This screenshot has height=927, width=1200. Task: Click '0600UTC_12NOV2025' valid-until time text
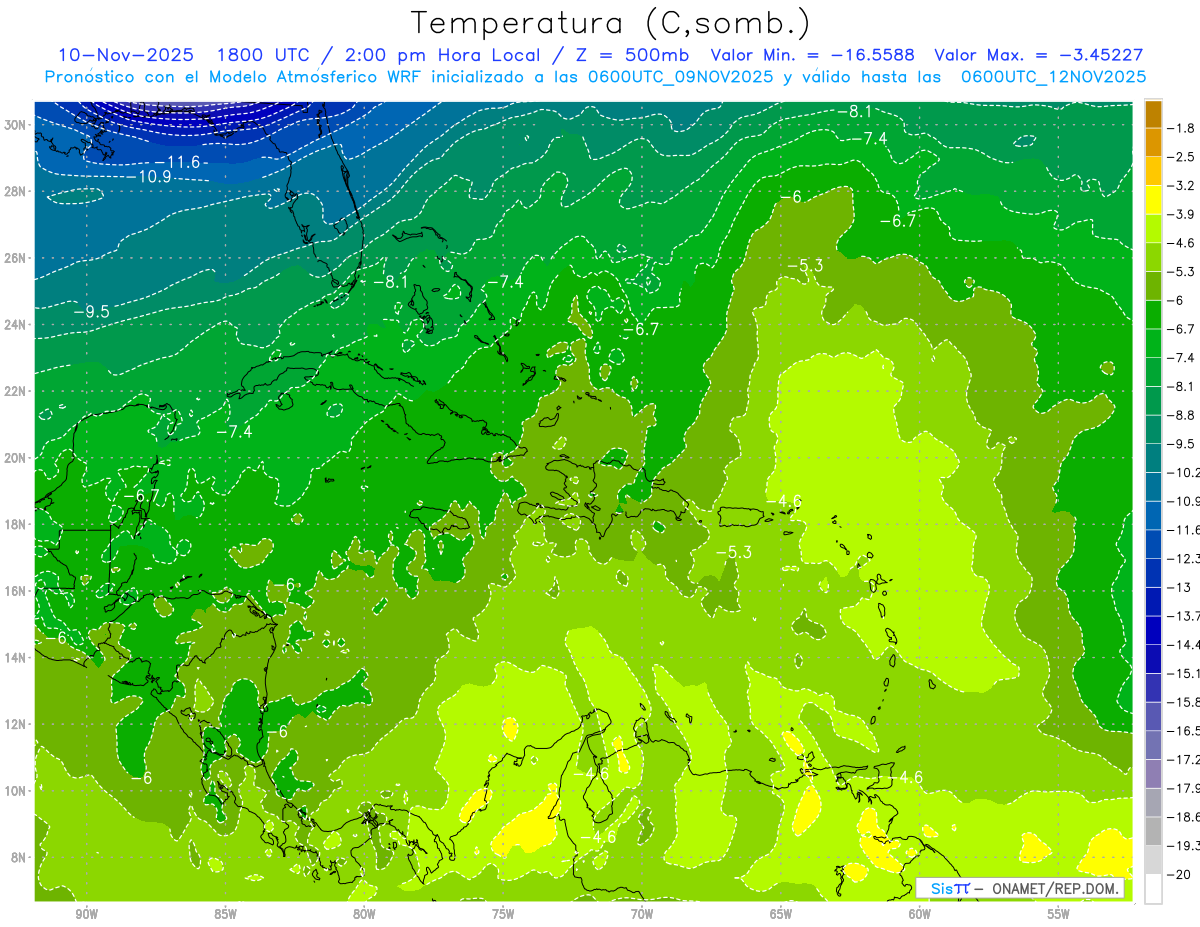pyautogui.click(x=1052, y=77)
